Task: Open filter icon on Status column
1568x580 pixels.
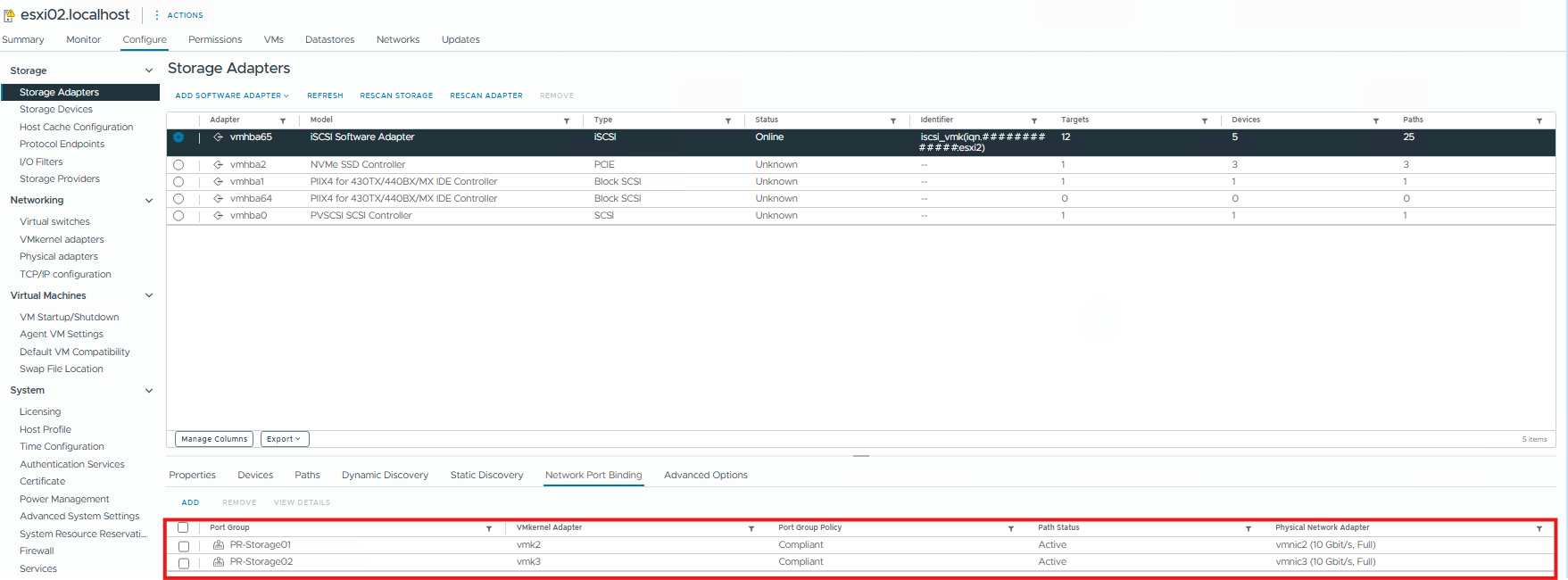Action: click(x=892, y=120)
